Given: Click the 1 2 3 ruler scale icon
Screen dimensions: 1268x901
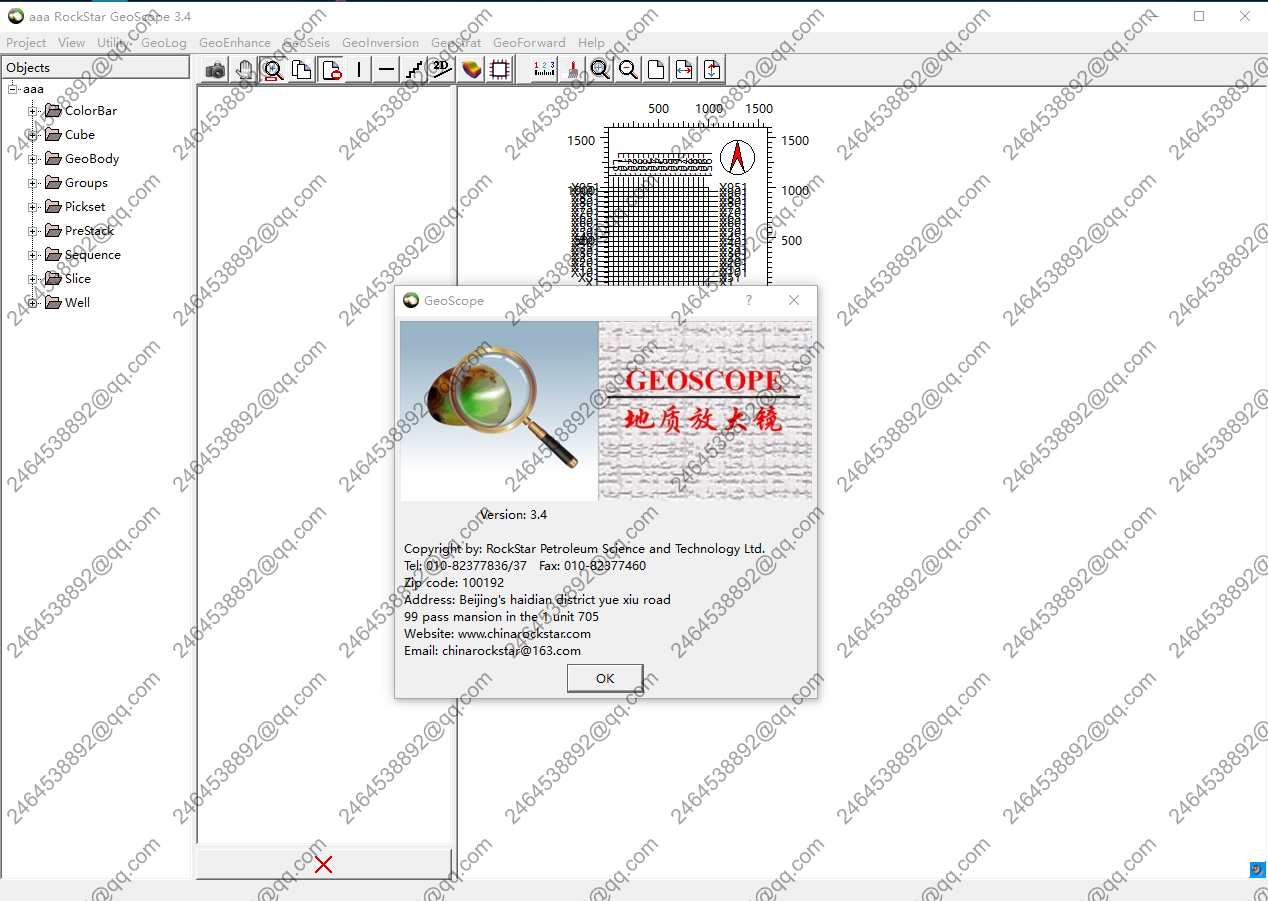Looking at the screenshot, I should pyautogui.click(x=544, y=69).
